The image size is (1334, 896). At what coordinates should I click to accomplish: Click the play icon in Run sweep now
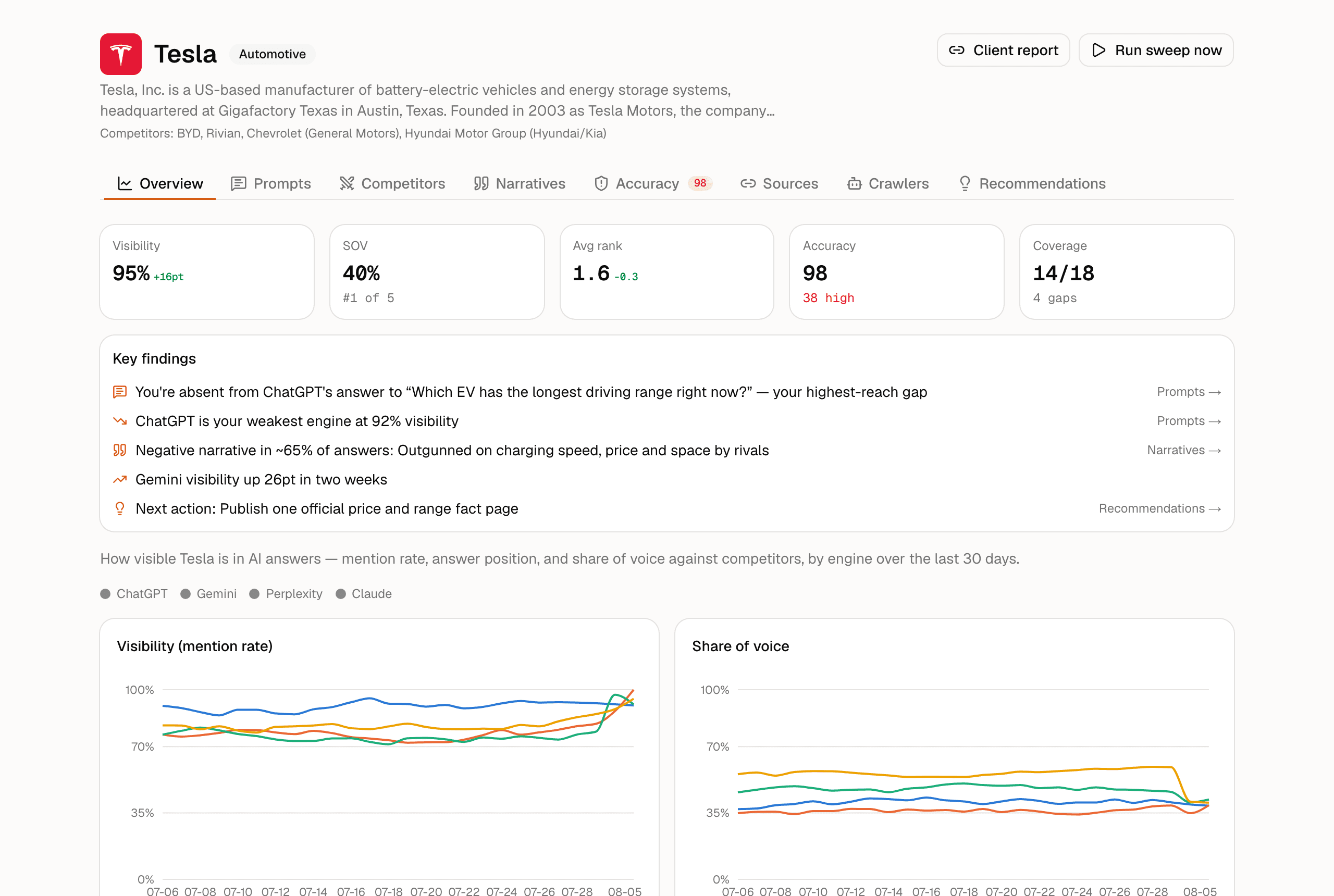pos(1098,51)
